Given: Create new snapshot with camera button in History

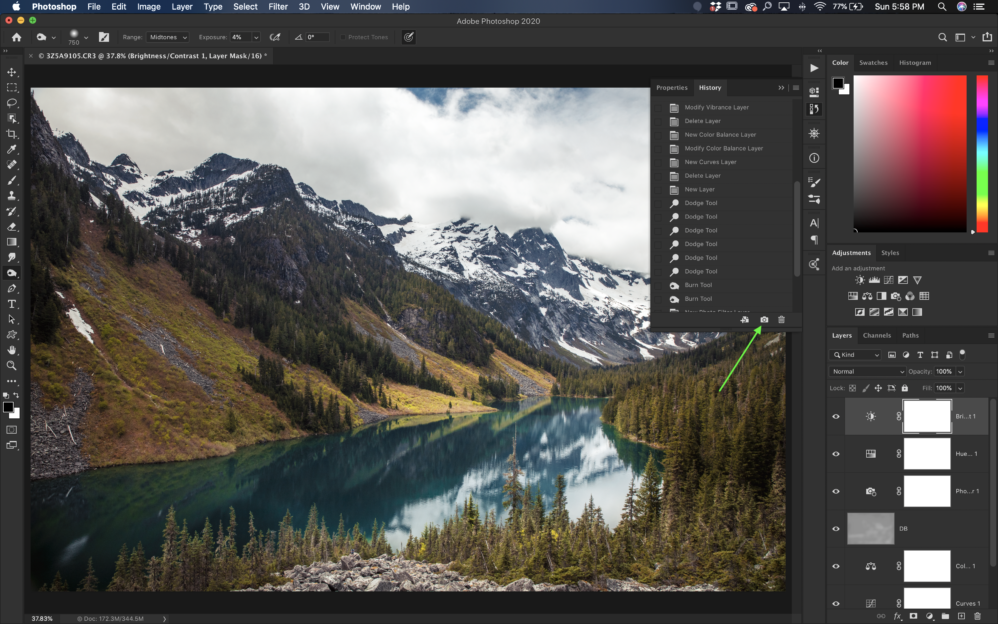Looking at the screenshot, I should click(x=764, y=320).
